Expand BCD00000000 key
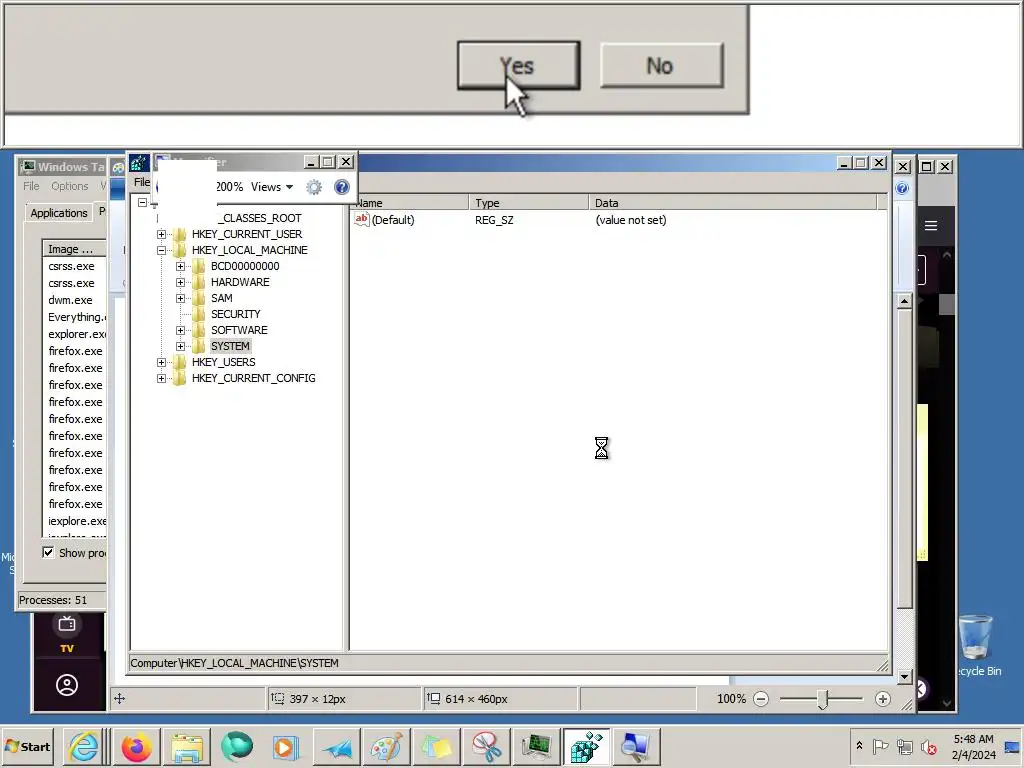Screen dimensions: 1024x768 [180, 266]
